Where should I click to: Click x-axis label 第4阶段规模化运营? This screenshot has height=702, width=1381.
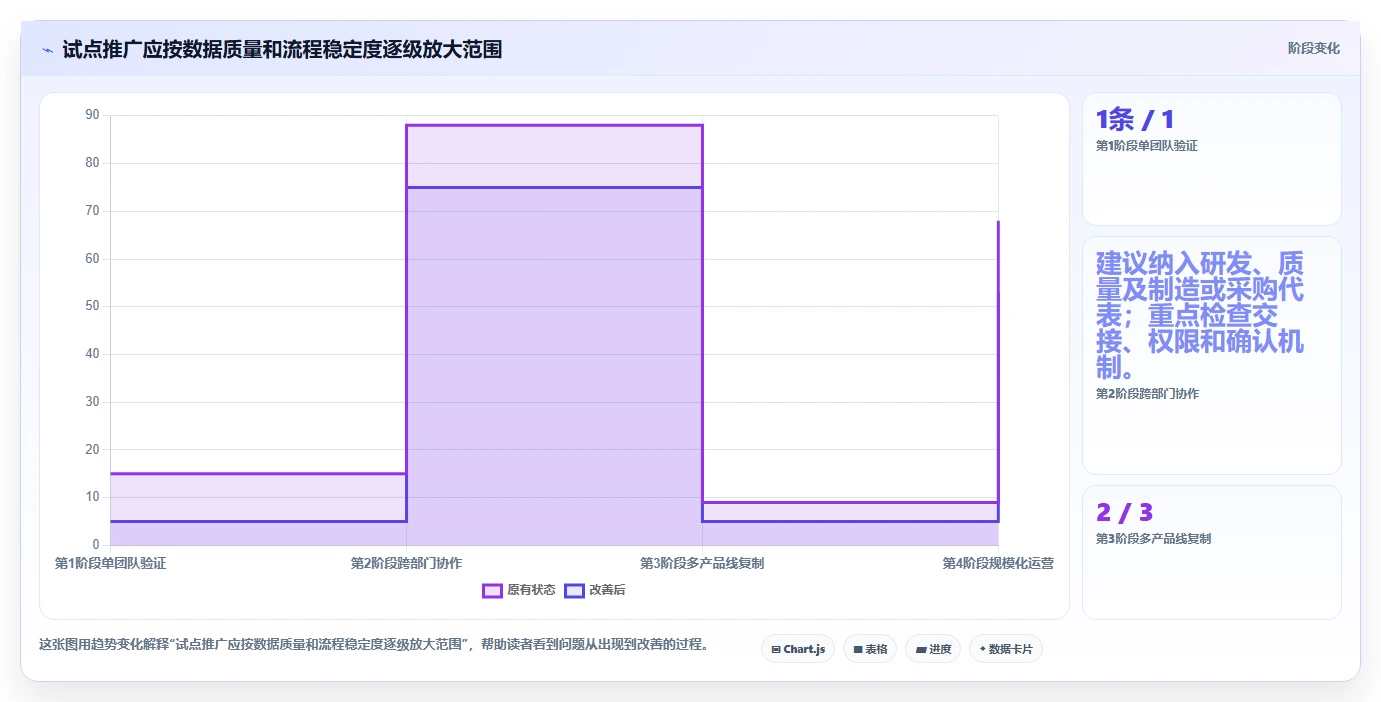click(x=998, y=563)
